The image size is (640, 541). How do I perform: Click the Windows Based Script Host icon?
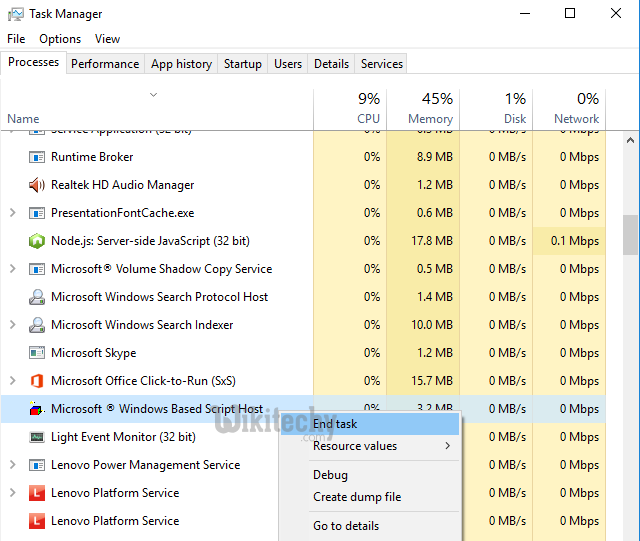coord(37,409)
